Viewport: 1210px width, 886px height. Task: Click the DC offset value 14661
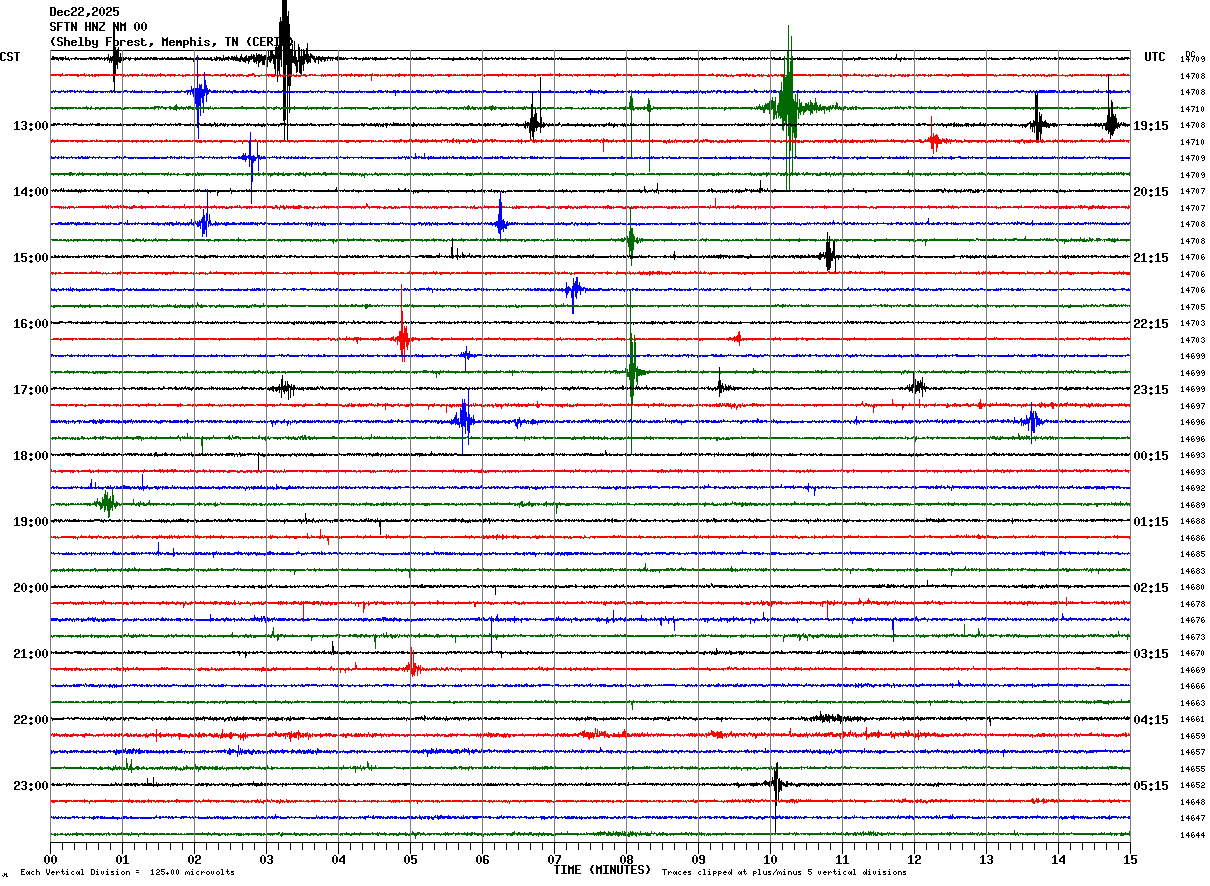[1192, 719]
